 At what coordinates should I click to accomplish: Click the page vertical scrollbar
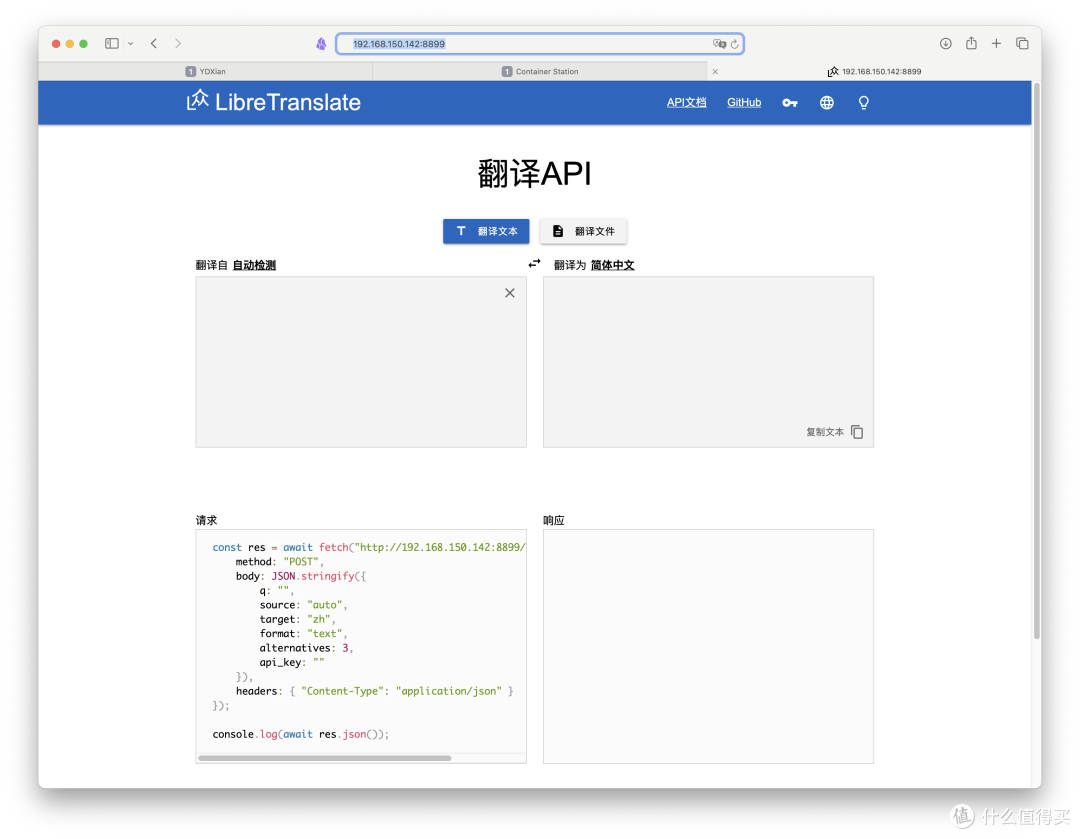[x=1036, y=362]
